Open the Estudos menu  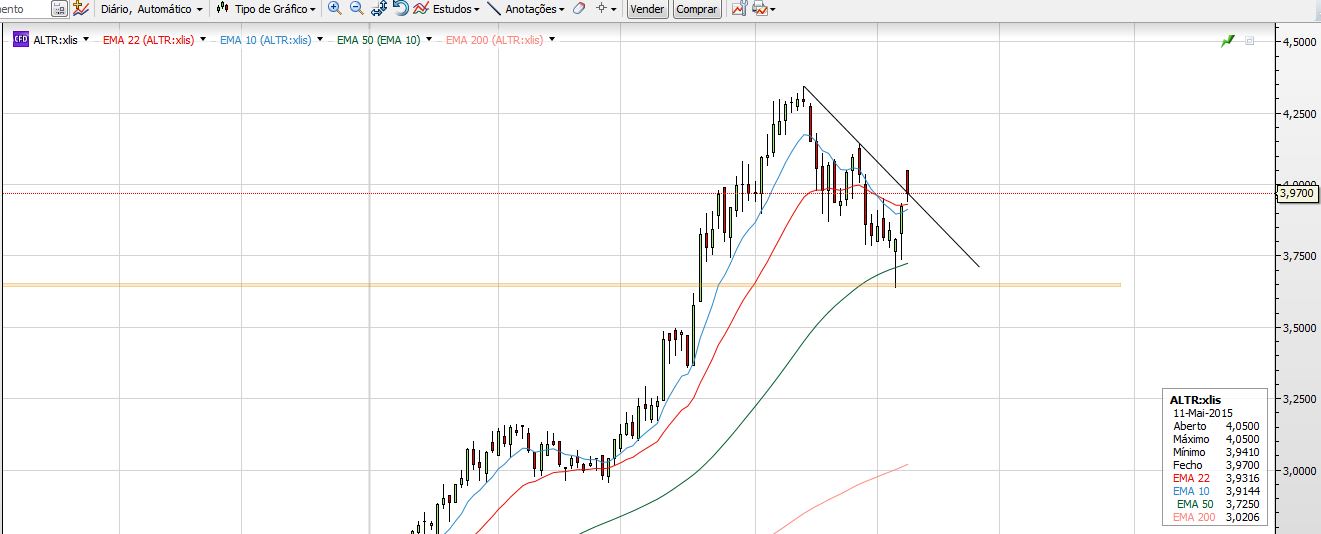pyautogui.click(x=455, y=9)
